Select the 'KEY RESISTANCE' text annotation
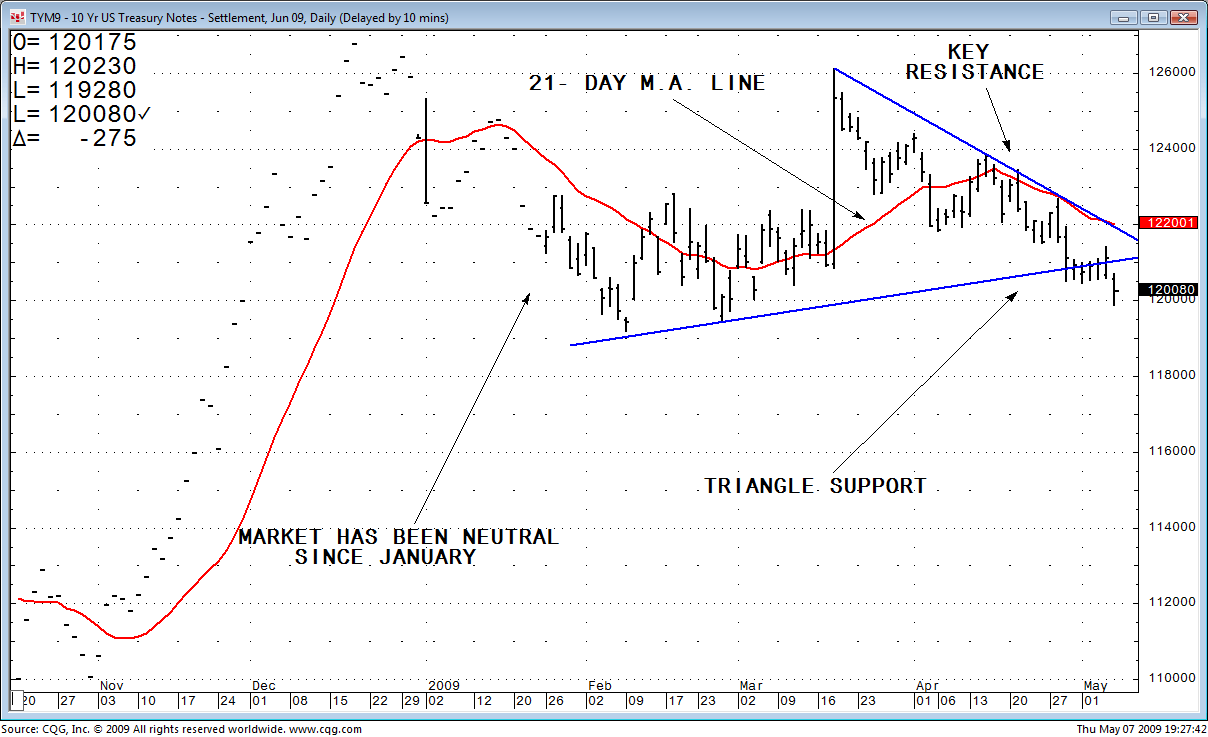The height and width of the screenshot is (737, 1208). click(x=974, y=63)
